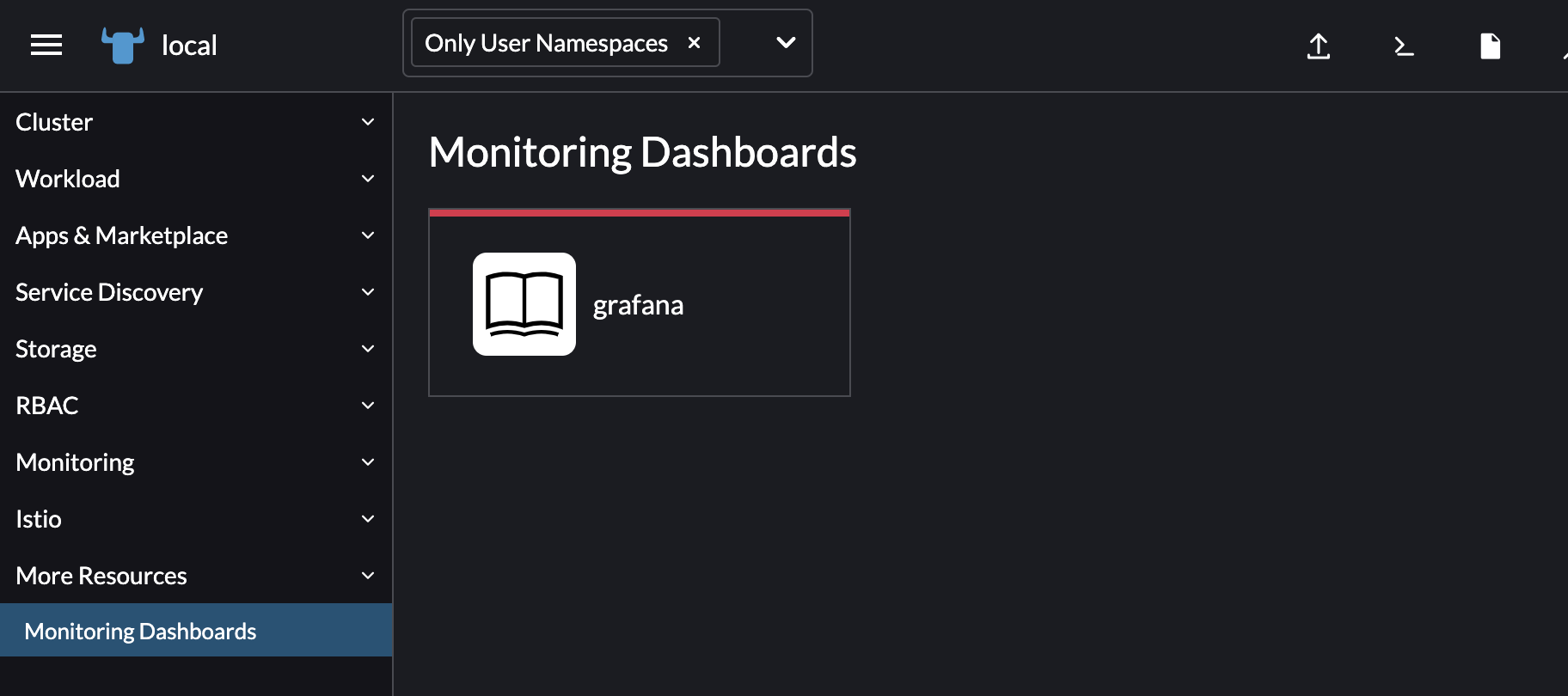The height and width of the screenshot is (696, 1568).
Task: Click the local cluster name
Action: tap(189, 46)
